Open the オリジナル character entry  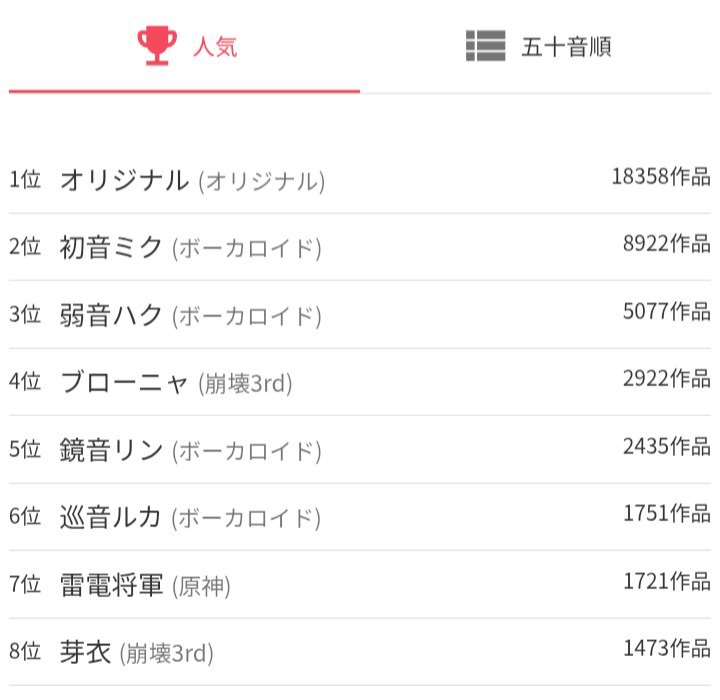click(x=124, y=181)
